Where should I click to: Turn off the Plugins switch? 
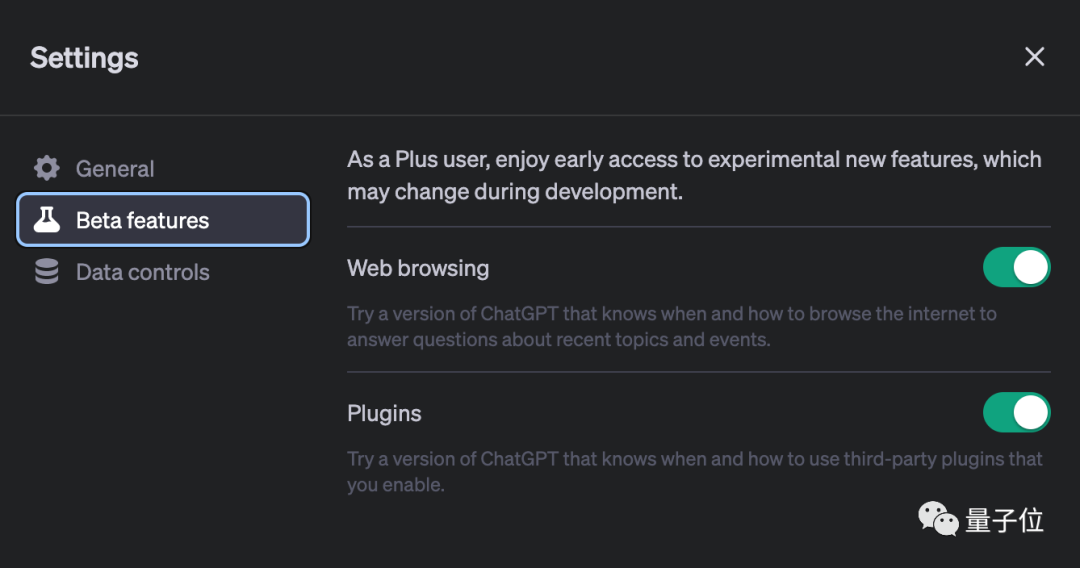(1016, 413)
